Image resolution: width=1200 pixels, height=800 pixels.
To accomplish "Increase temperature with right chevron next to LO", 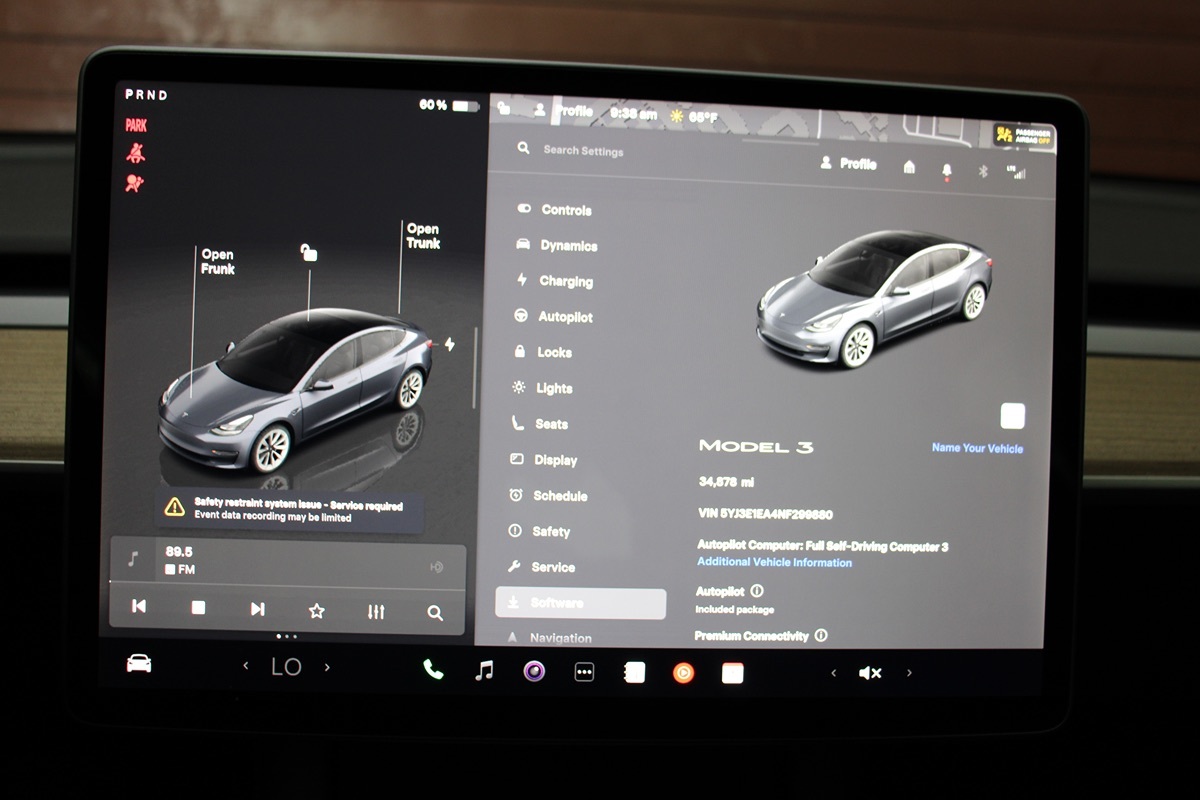I will point(327,667).
